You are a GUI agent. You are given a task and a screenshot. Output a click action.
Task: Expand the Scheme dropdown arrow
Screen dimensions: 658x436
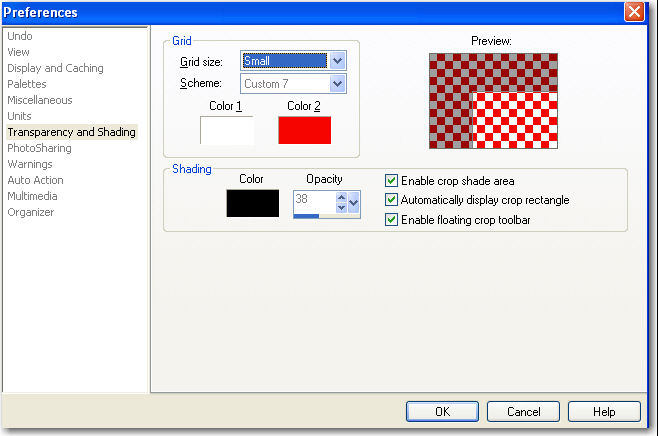[337, 84]
